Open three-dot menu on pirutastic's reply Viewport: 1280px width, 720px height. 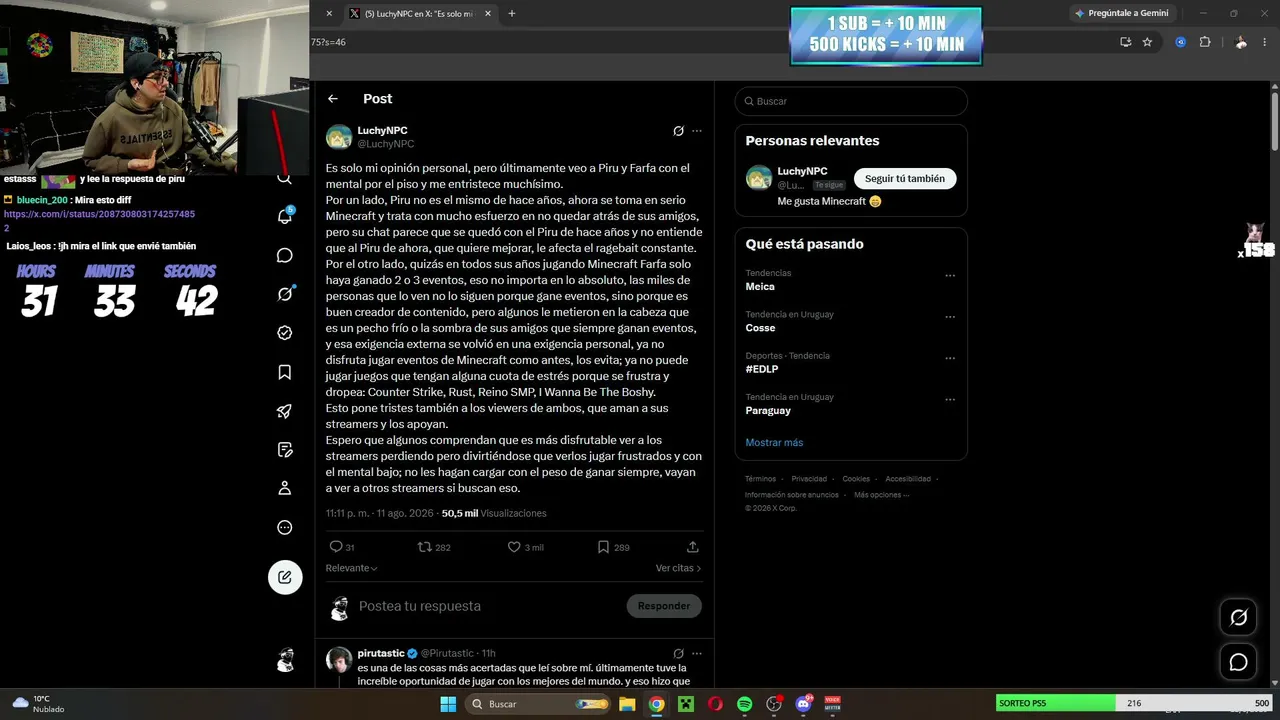[x=697, y=653]
